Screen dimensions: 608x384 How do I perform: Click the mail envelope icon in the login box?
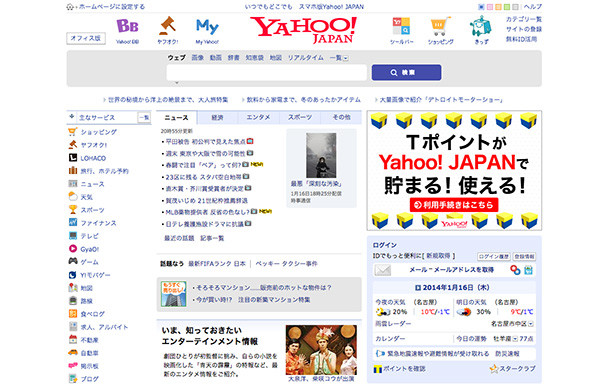[x=383, y=270]
